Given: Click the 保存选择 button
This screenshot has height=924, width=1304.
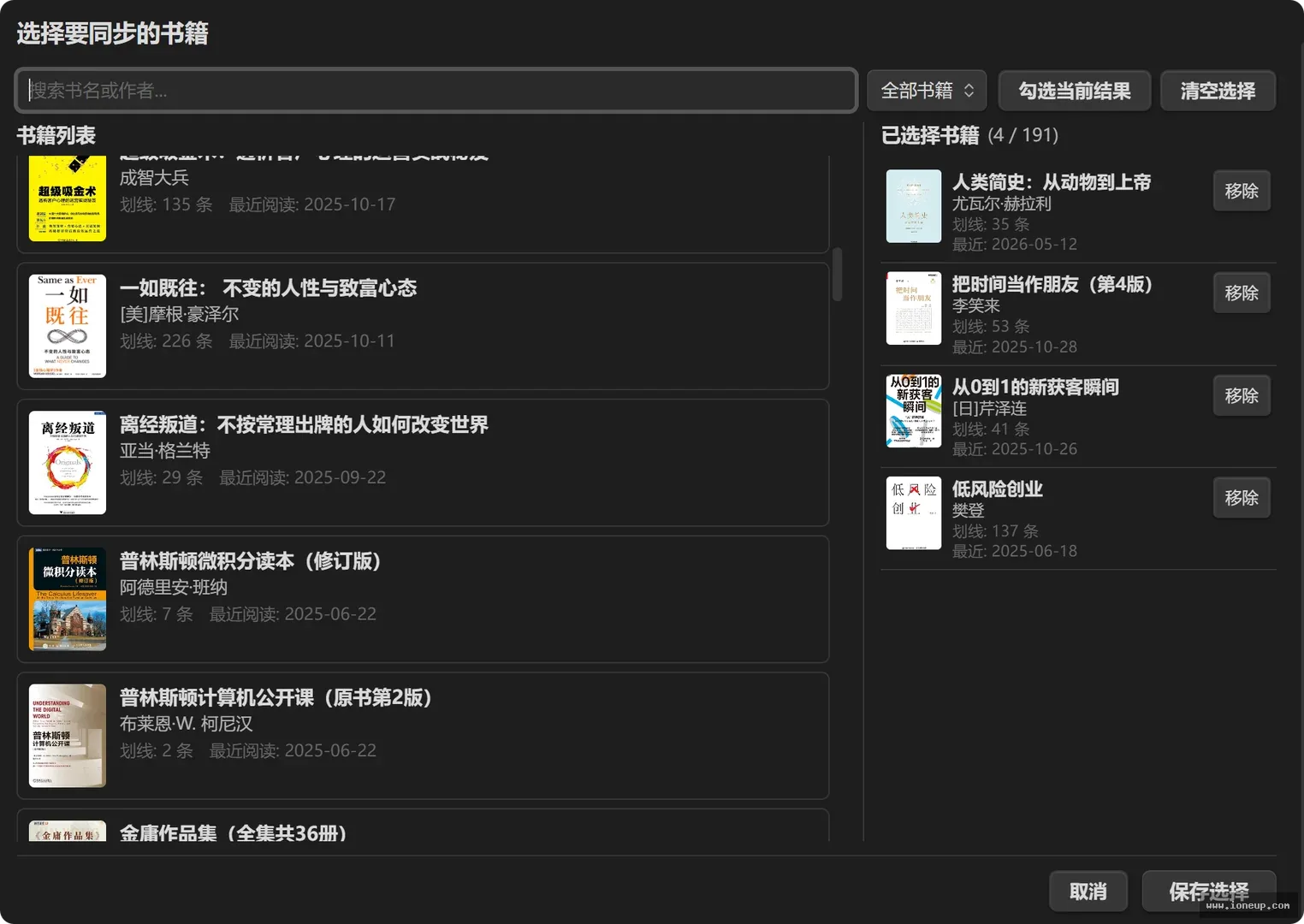Looking at the screenshot, I should pyautogui.click(x=1208, y=891).
